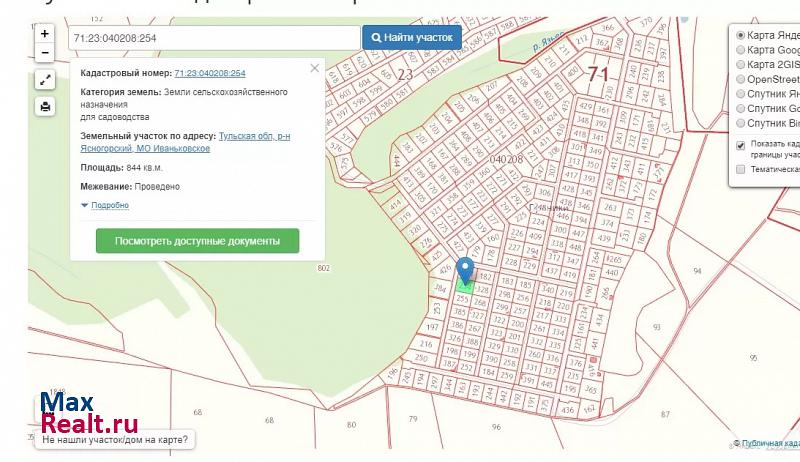The height and width of the screenshot is (462, 800).
Task: Click the magnifier icon in search button
Action: (376, 38)
